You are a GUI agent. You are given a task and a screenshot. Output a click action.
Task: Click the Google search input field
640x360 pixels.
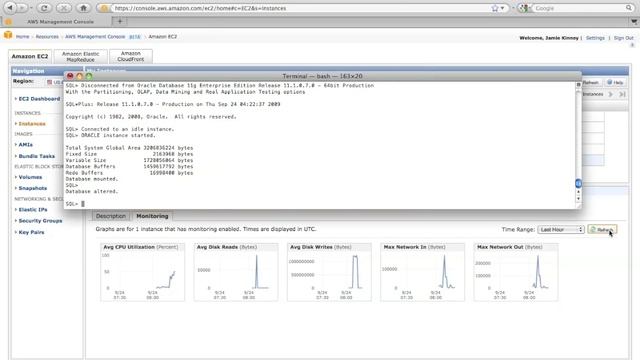click(579, 8)
